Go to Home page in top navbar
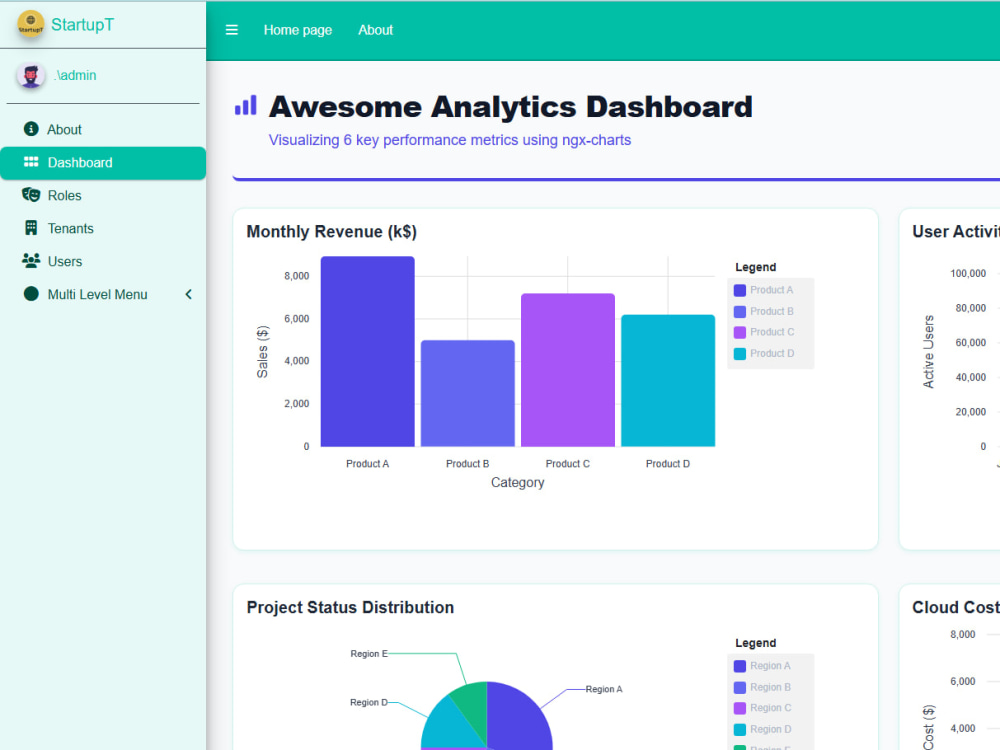This screenshot has width=1000, height=750. (x=298, y=30)
